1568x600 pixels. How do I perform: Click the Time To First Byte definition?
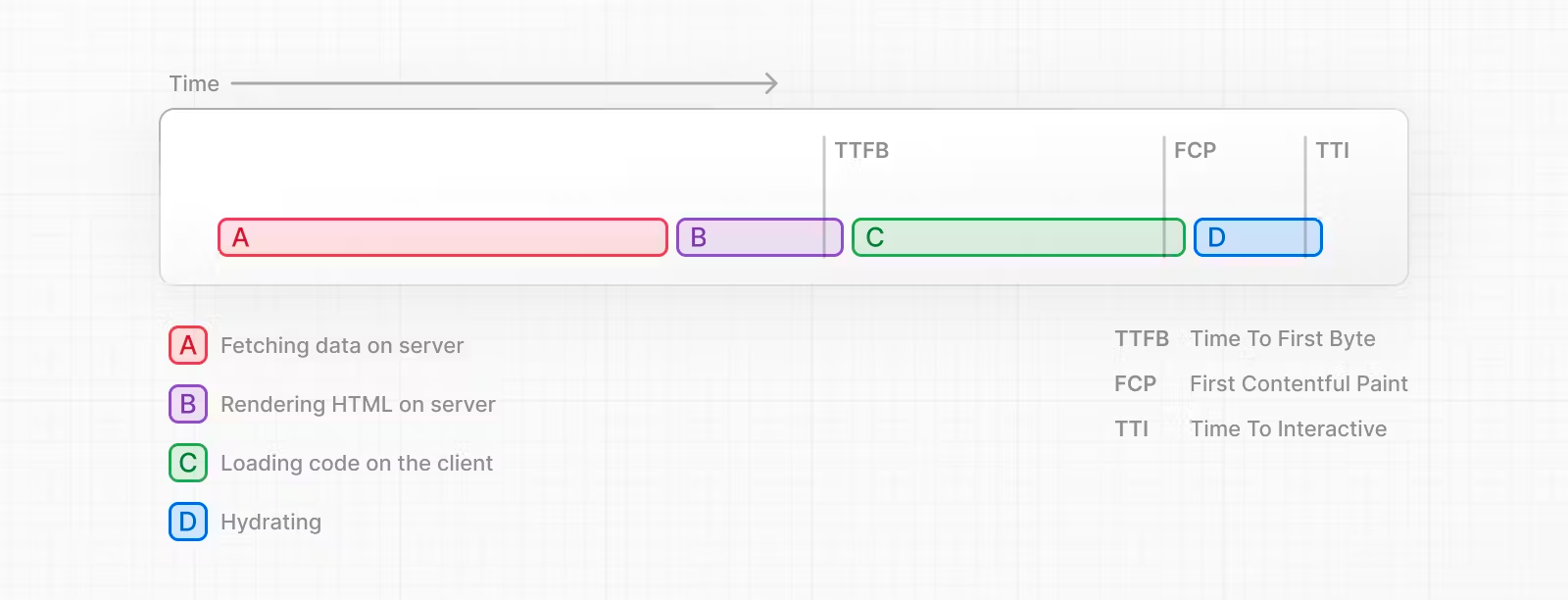coord(1283,338)
